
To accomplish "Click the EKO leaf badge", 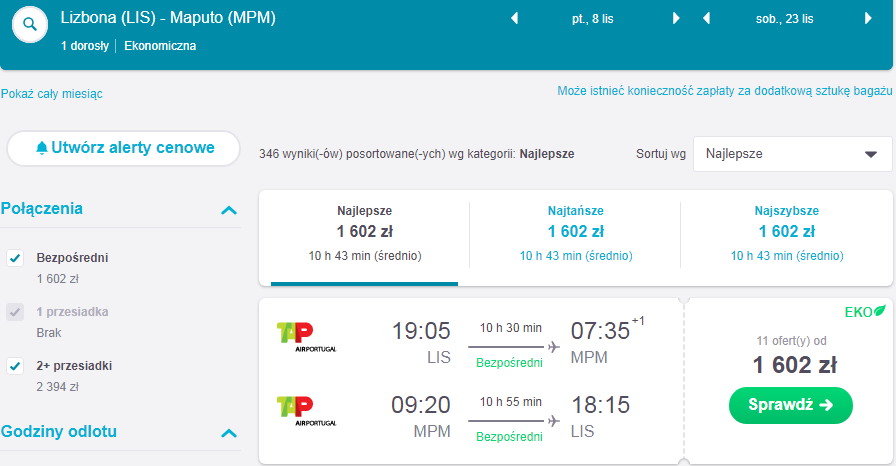I will (x=865, y=312).
